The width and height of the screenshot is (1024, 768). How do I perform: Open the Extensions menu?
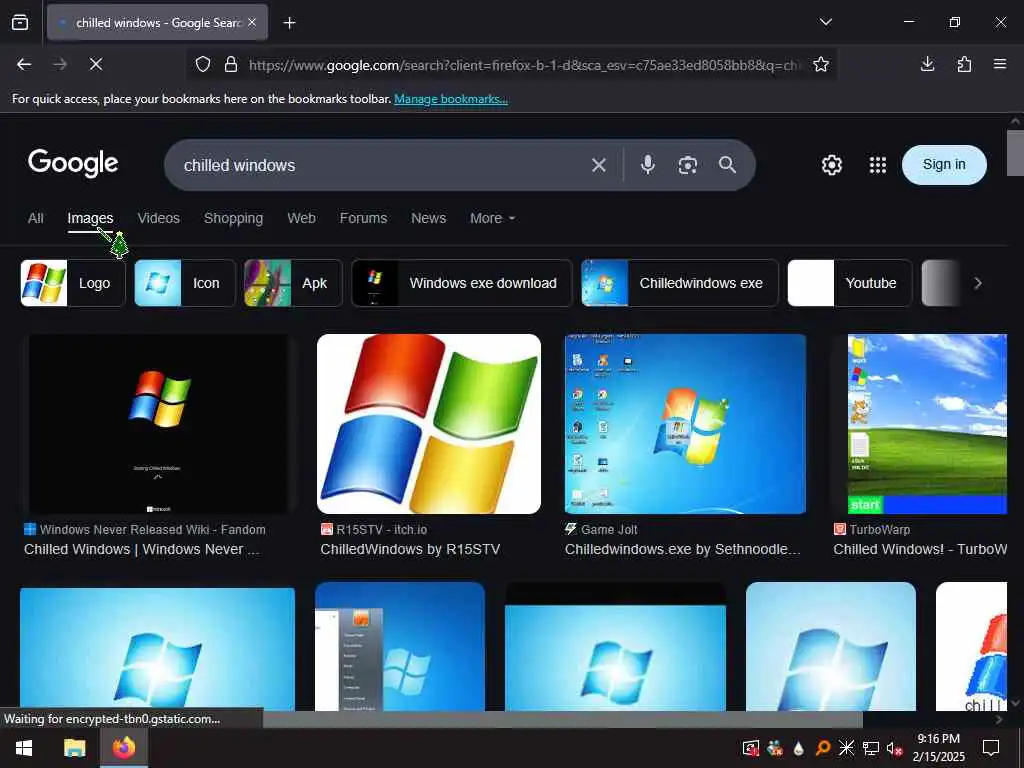[964, 64]
